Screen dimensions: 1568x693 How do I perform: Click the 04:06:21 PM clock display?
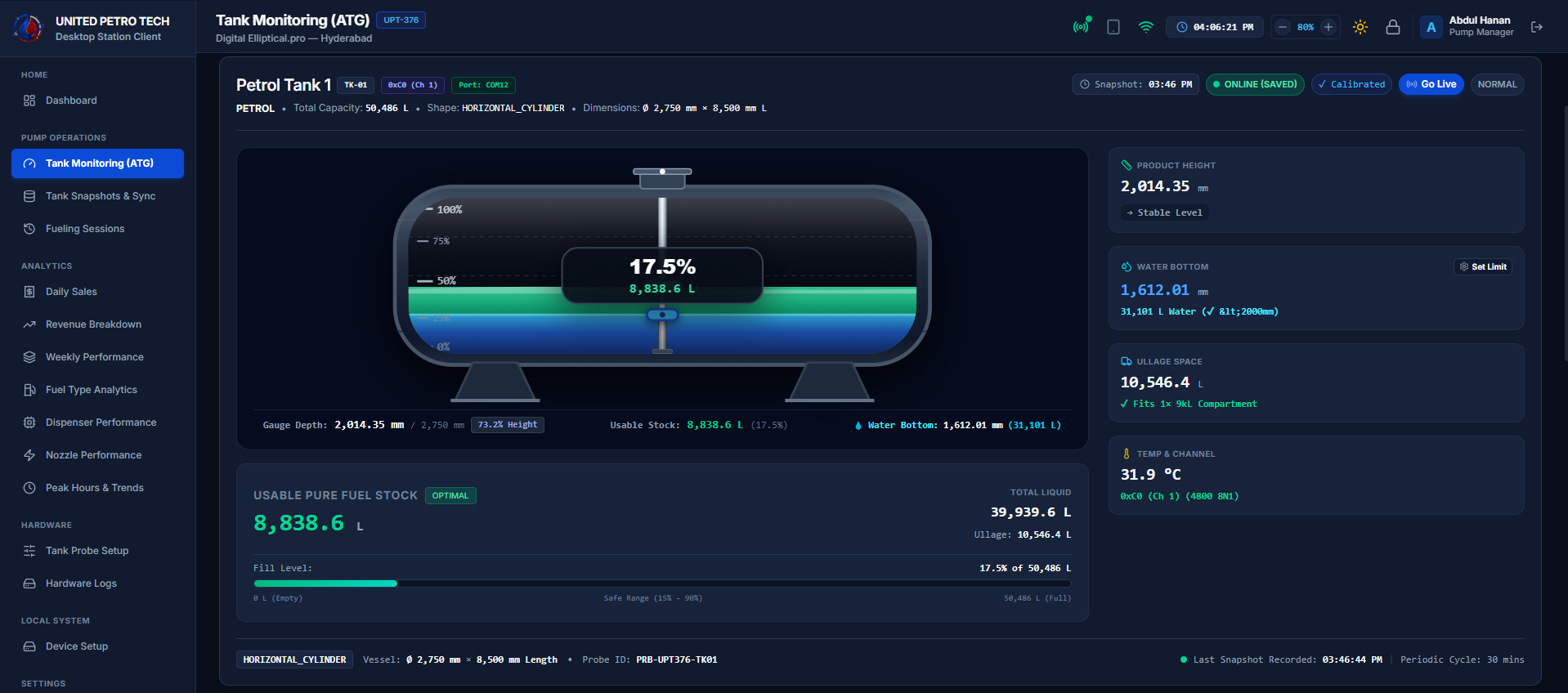point(1215,27)
